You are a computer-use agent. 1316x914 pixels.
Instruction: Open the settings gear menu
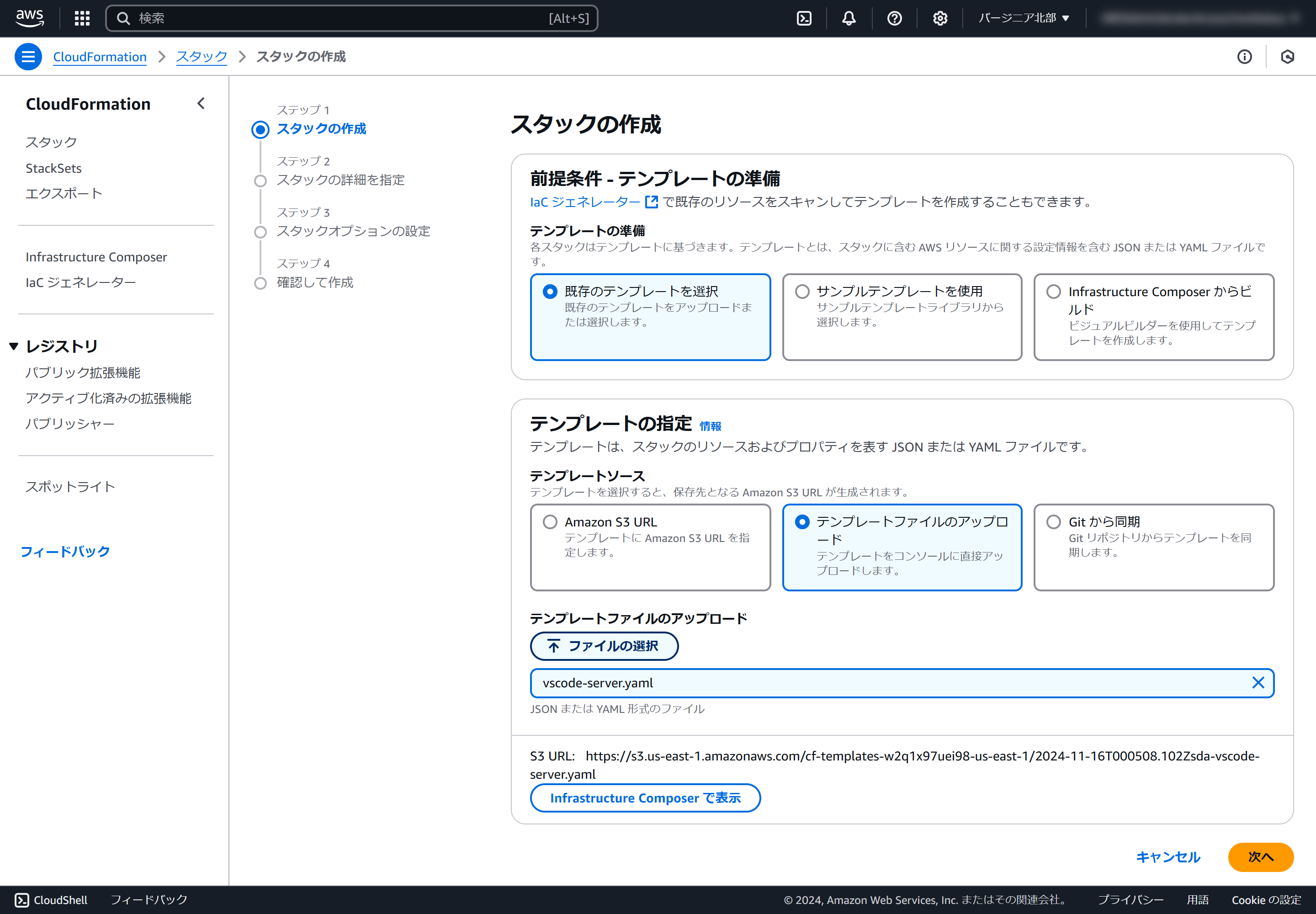click(940, 18)
